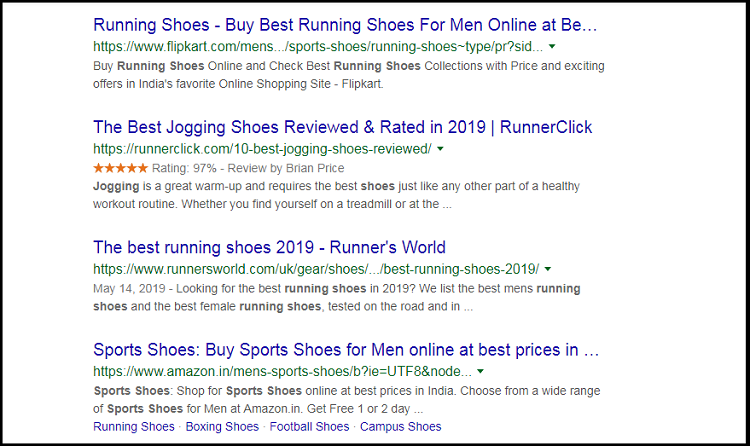Go to the Football Shoes sitelink

308,427
